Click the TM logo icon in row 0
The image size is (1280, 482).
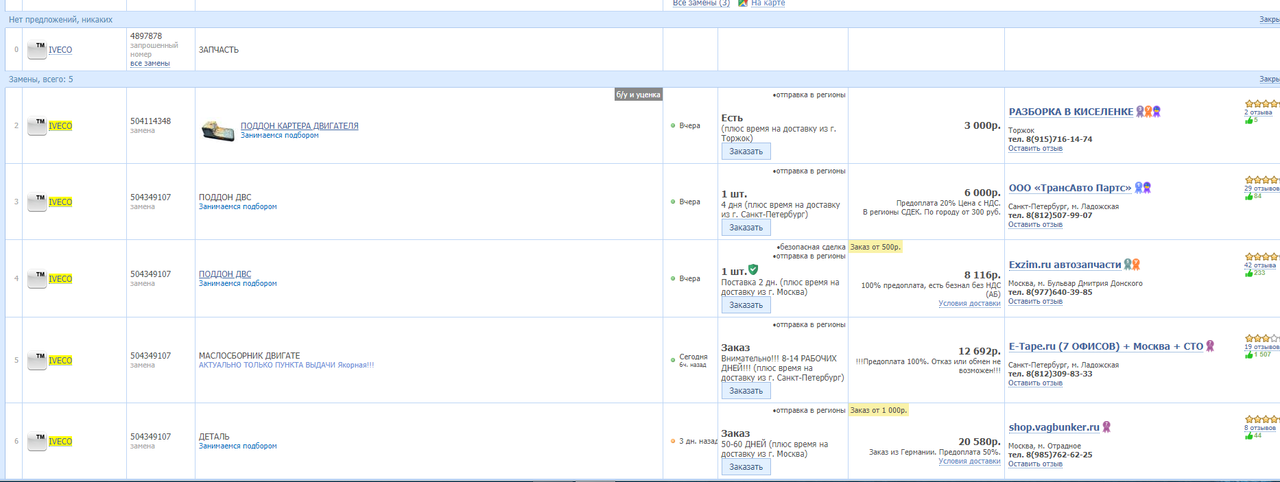click(37, 49)
